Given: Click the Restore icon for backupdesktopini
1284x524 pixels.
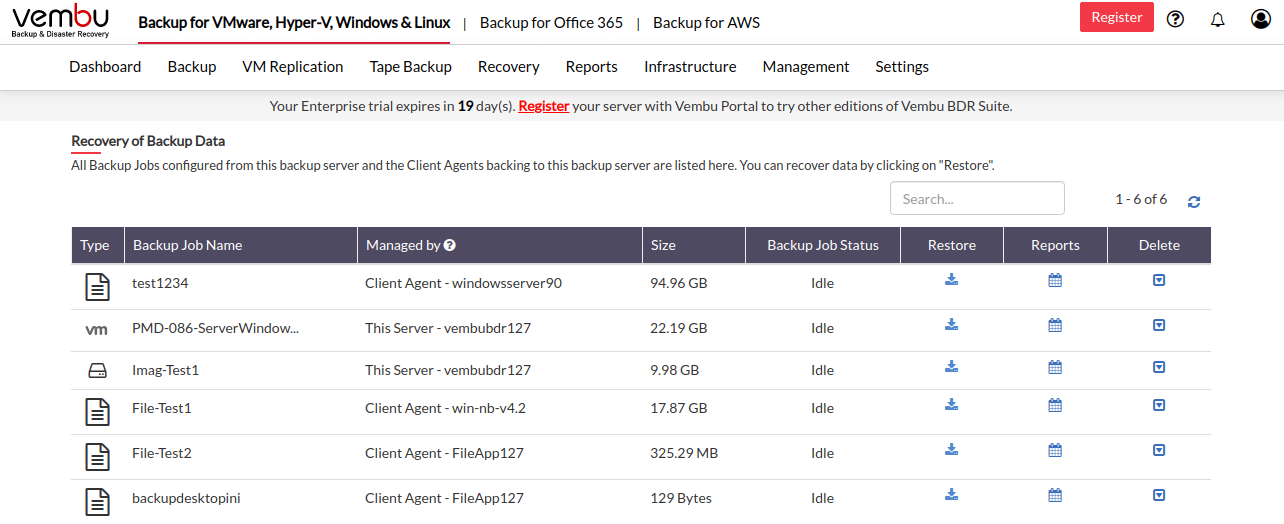Looking at the screenshot, I should click(952, 494).
